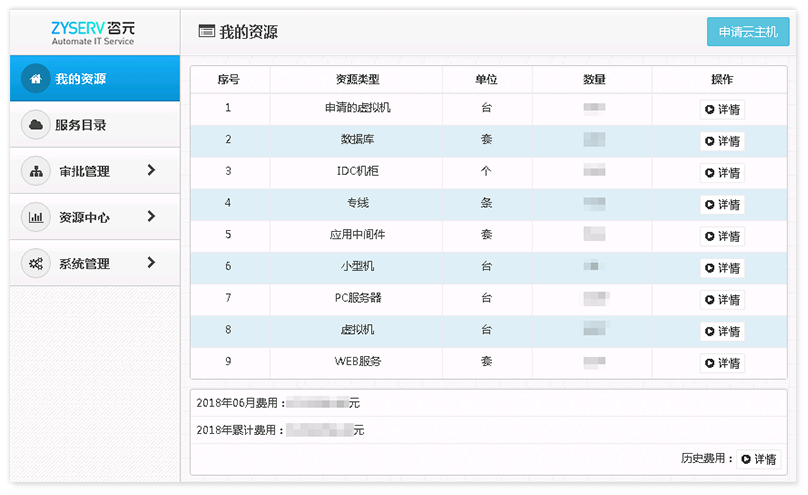View 详情 for WEB服务 row
The image size is (808, 495).
tap(721, 363)
